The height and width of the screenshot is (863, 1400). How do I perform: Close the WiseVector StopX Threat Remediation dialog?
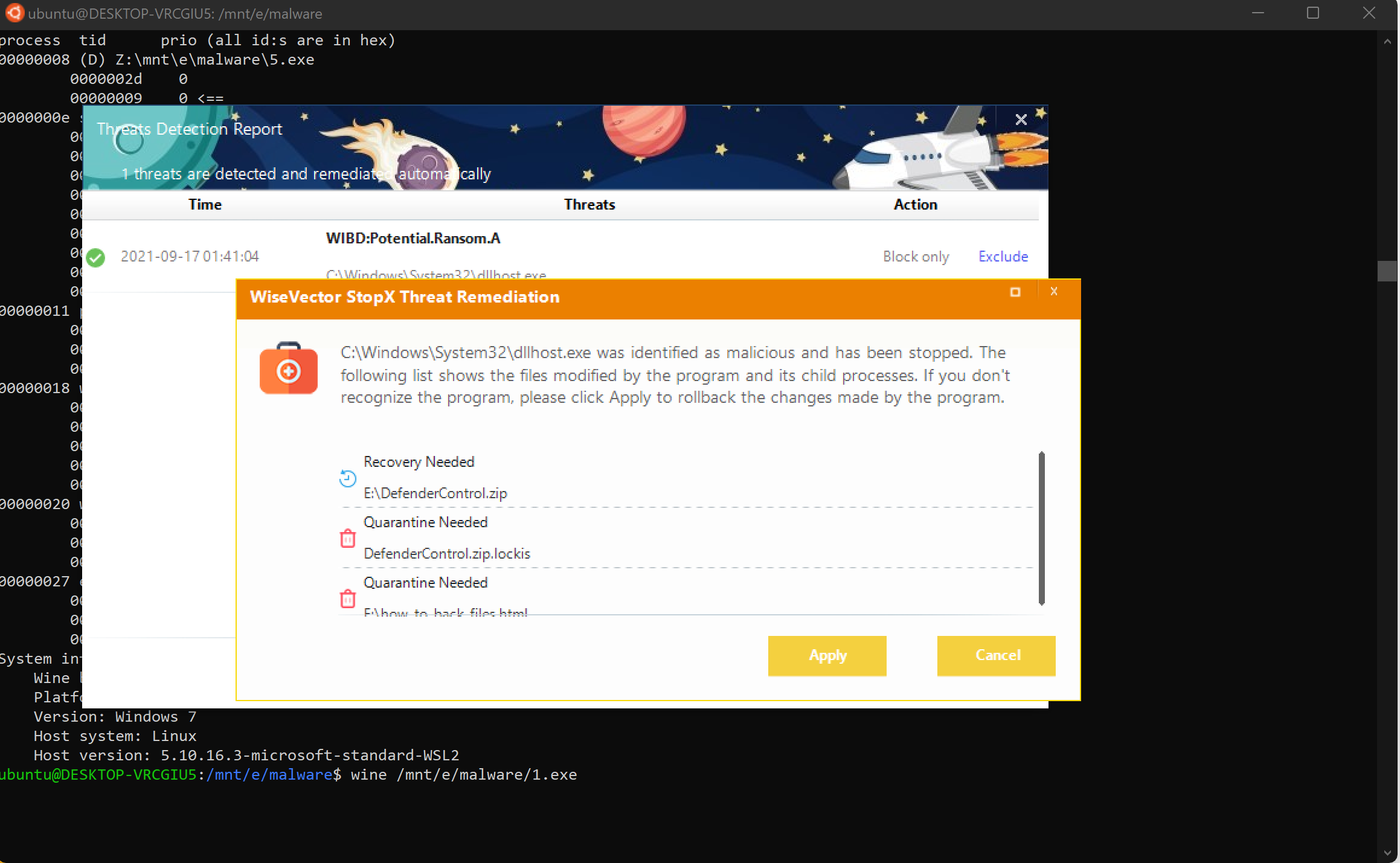click(x=1054, y=292)
